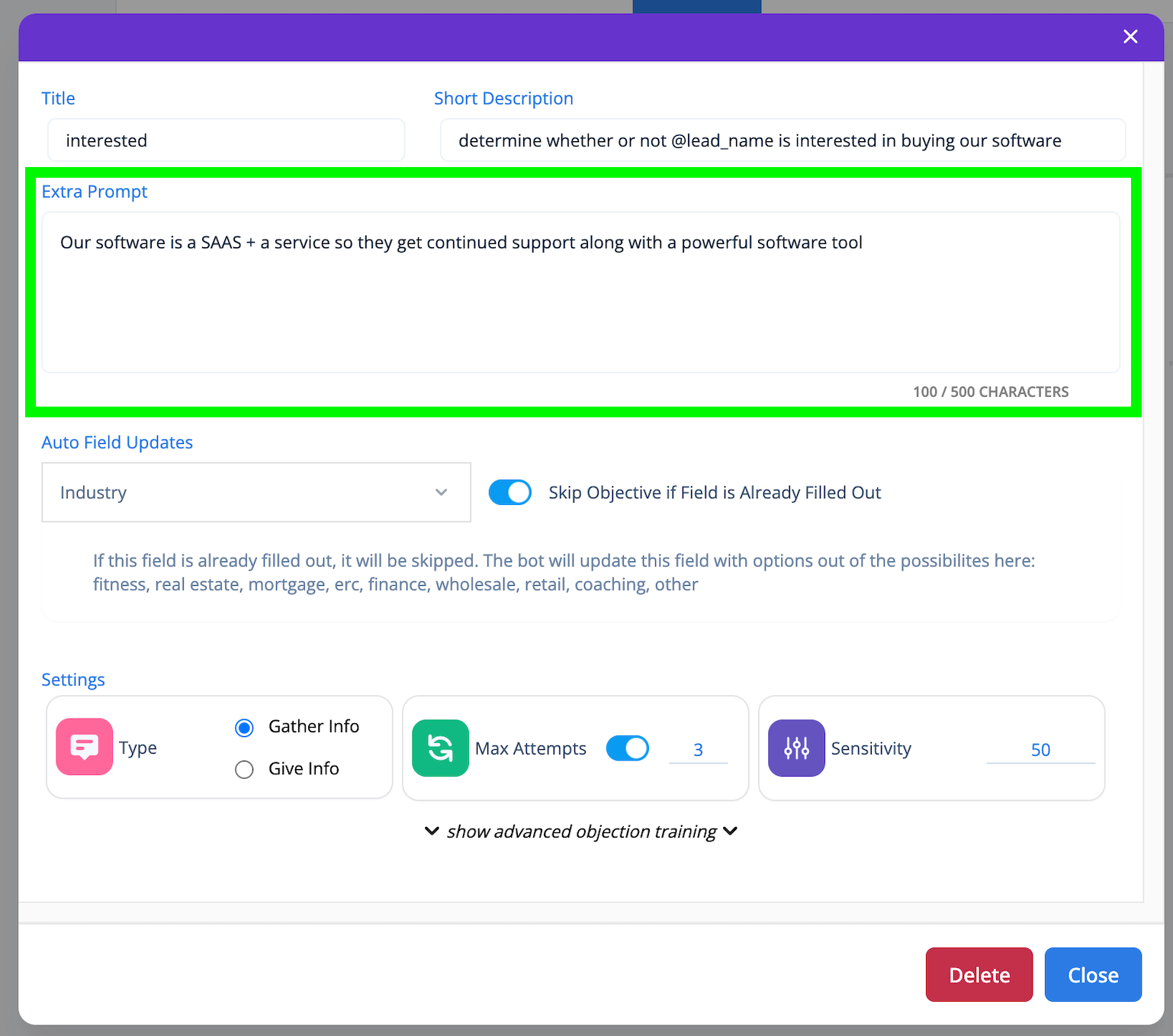The width and height of the screenshot is (1173, 1036).
Task: Select the Gather Info radio button
Action: point(244,728)
